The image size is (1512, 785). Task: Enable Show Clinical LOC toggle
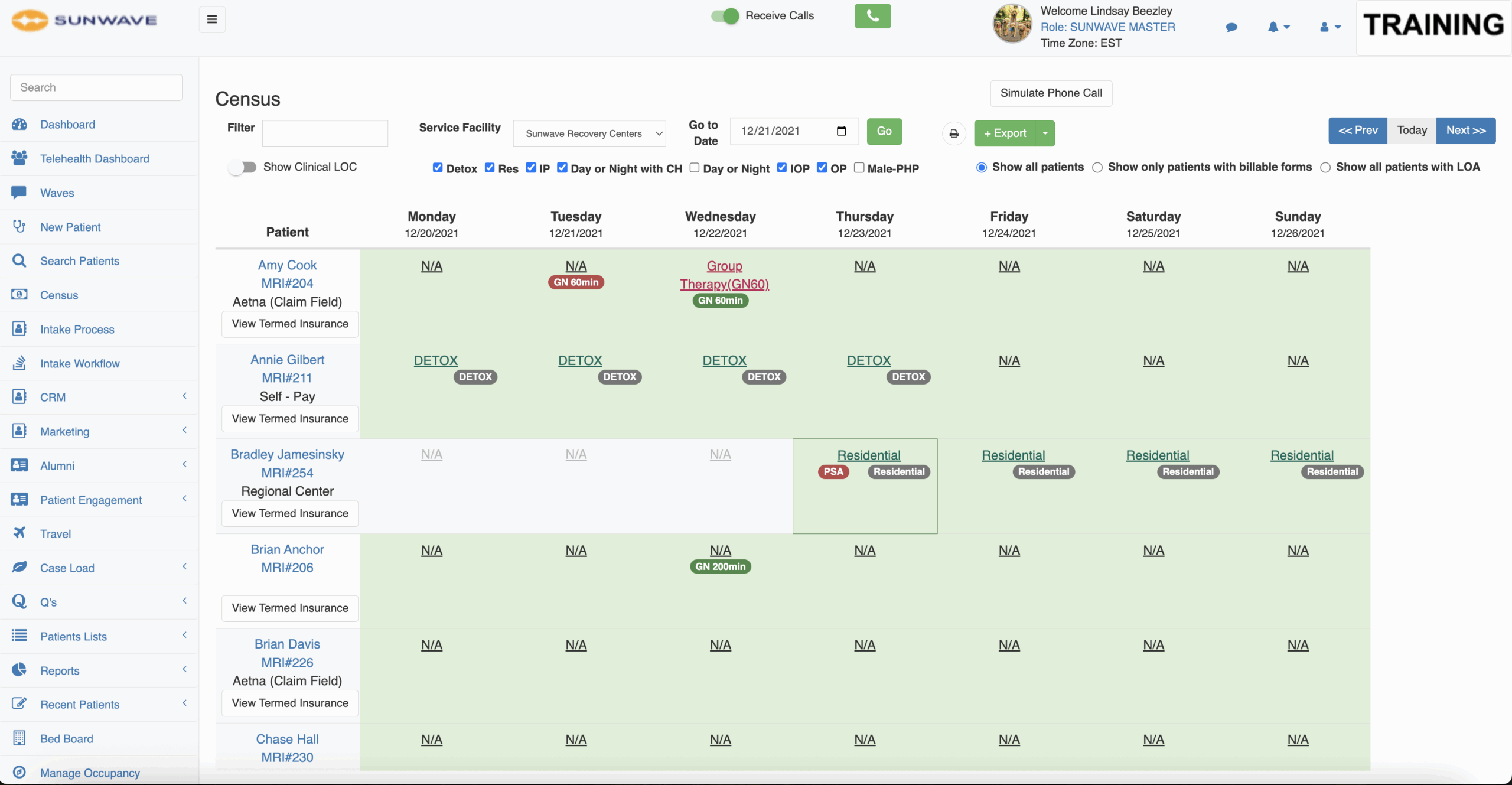tap(243, 168)
